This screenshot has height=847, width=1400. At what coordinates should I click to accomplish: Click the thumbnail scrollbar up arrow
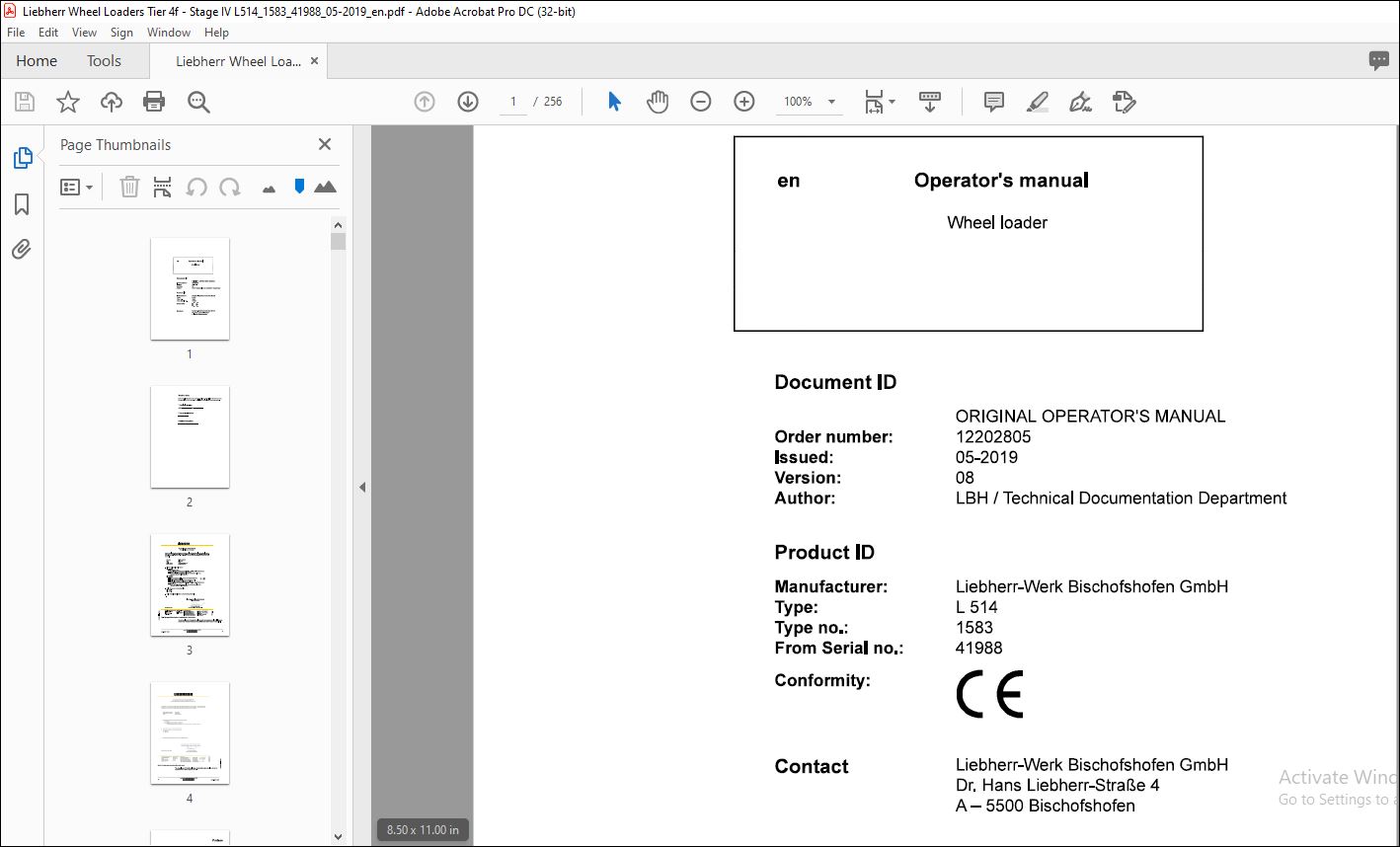(339, 224)
